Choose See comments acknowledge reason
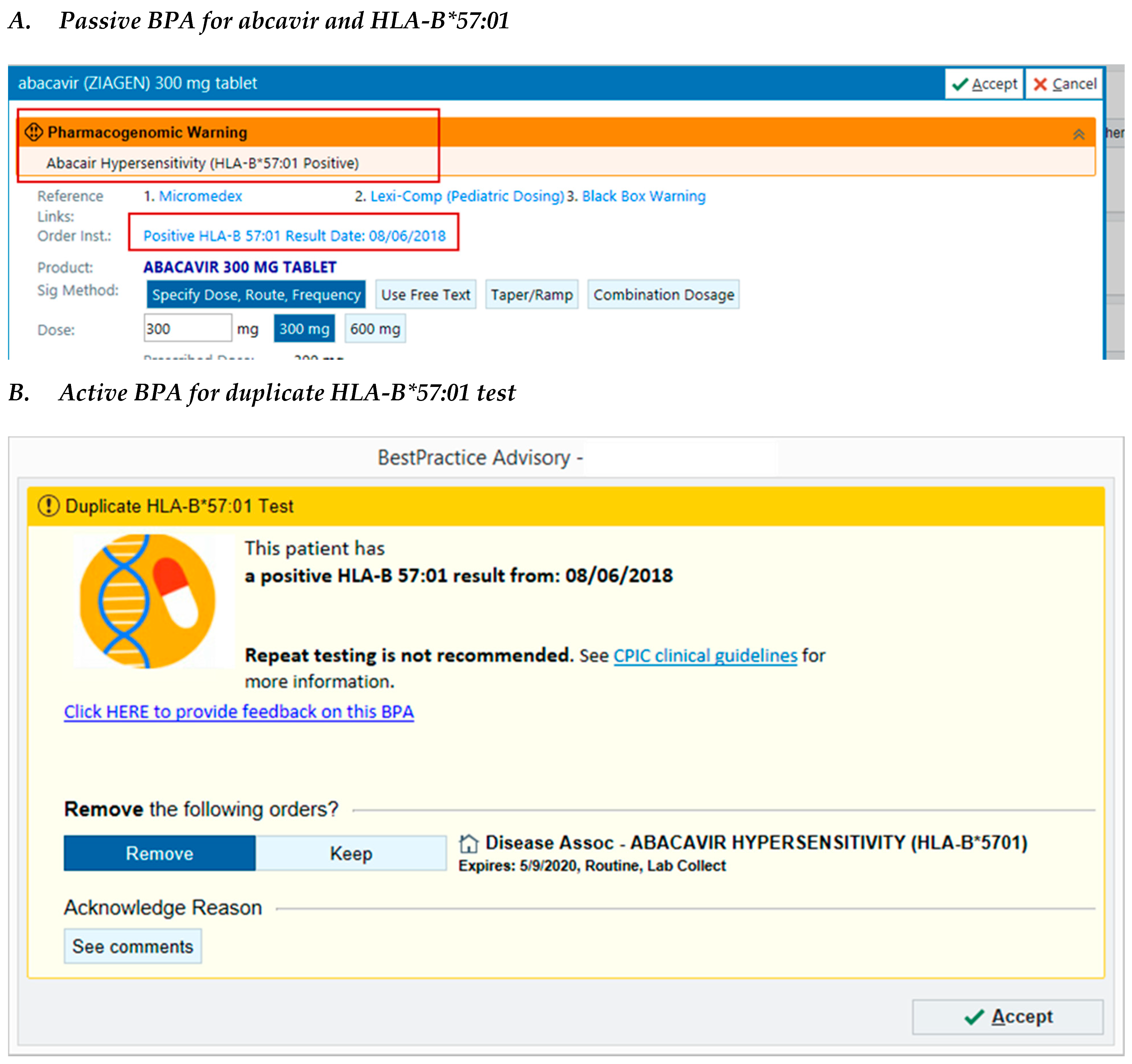 [x=133, y=947]
